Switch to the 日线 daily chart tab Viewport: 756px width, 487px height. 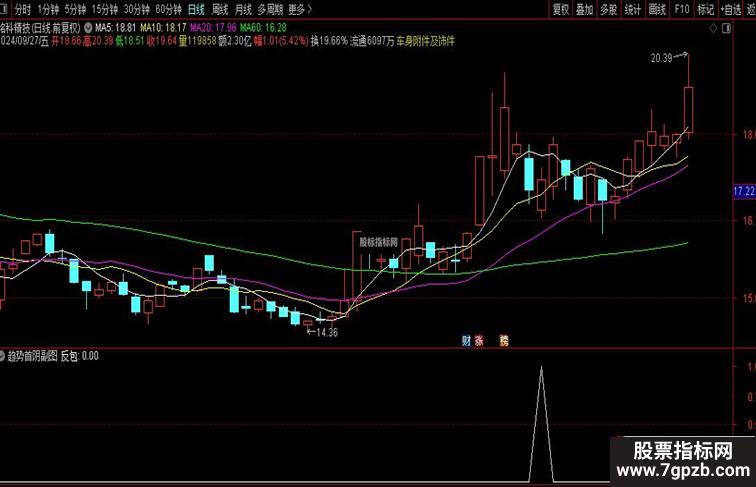[196, 9]
